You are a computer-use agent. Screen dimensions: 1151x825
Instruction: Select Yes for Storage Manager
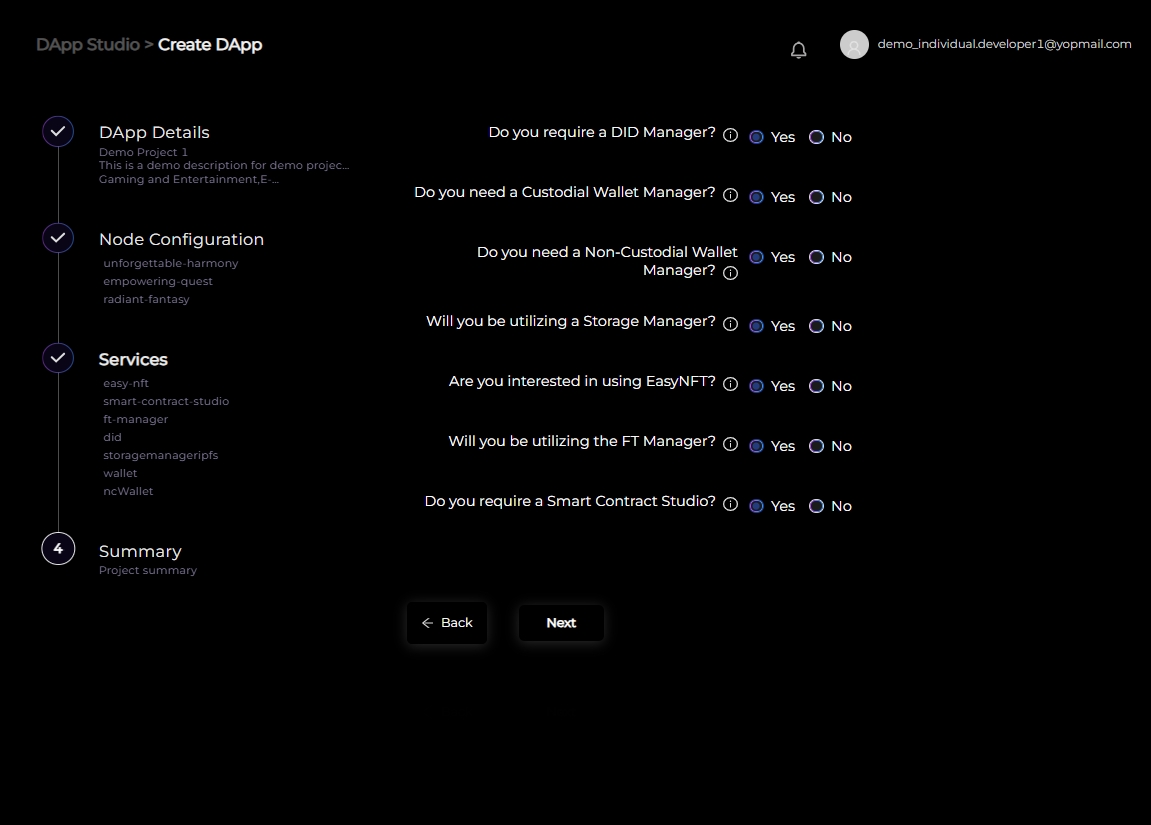(756, 326)
